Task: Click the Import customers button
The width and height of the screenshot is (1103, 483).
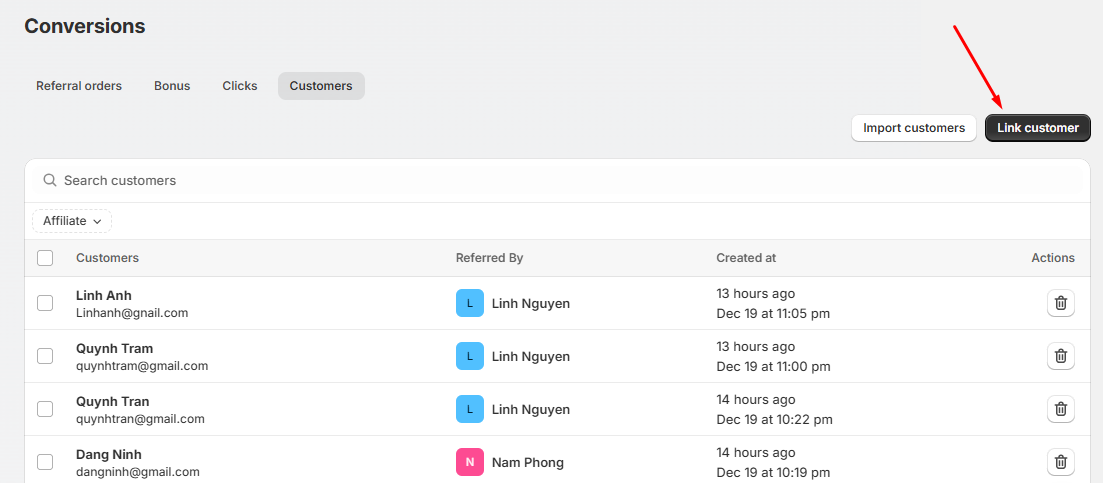Action: [x=913, y=128]
